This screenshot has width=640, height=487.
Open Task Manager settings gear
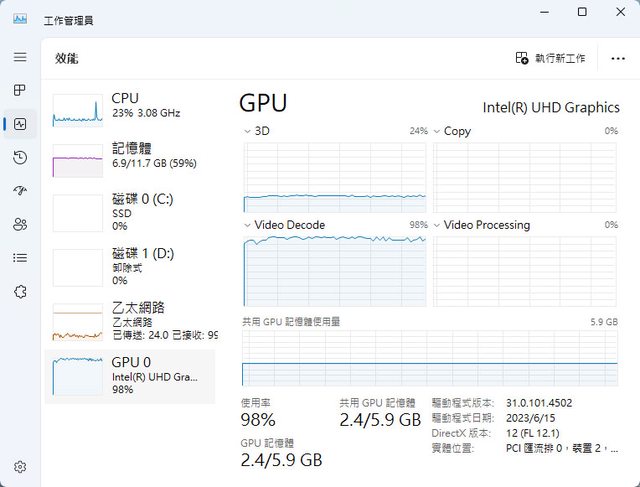[x=20, y=466]
